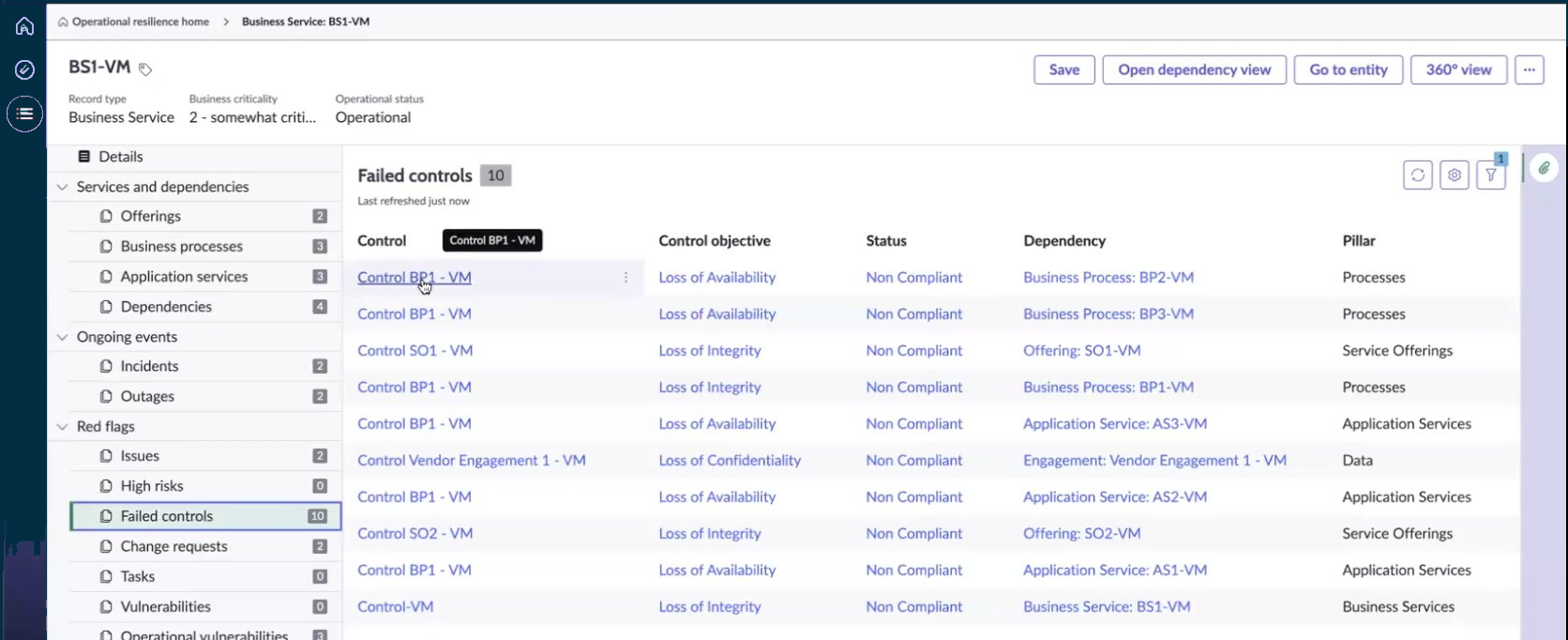This screenshot has width=1568, height=640.
Task: Open row actions menu for first Control BP1 - VM
Action: pos(626,277)
